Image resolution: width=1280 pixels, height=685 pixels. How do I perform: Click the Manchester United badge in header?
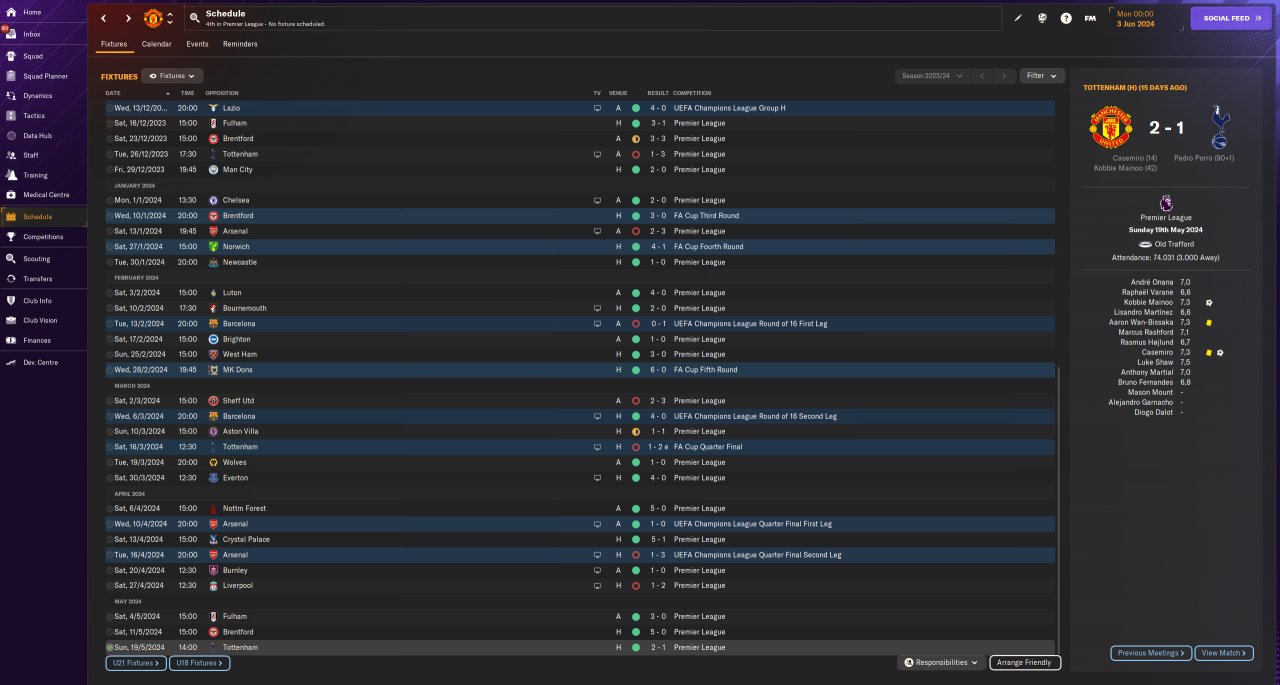click(x=153, y=18)
